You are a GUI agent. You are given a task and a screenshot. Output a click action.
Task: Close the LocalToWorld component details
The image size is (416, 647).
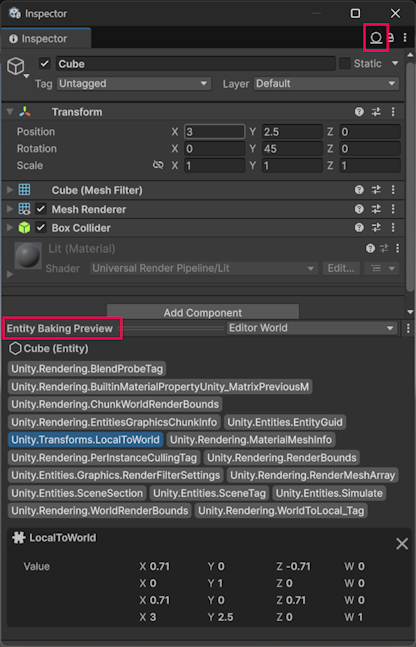coord(402,543)
